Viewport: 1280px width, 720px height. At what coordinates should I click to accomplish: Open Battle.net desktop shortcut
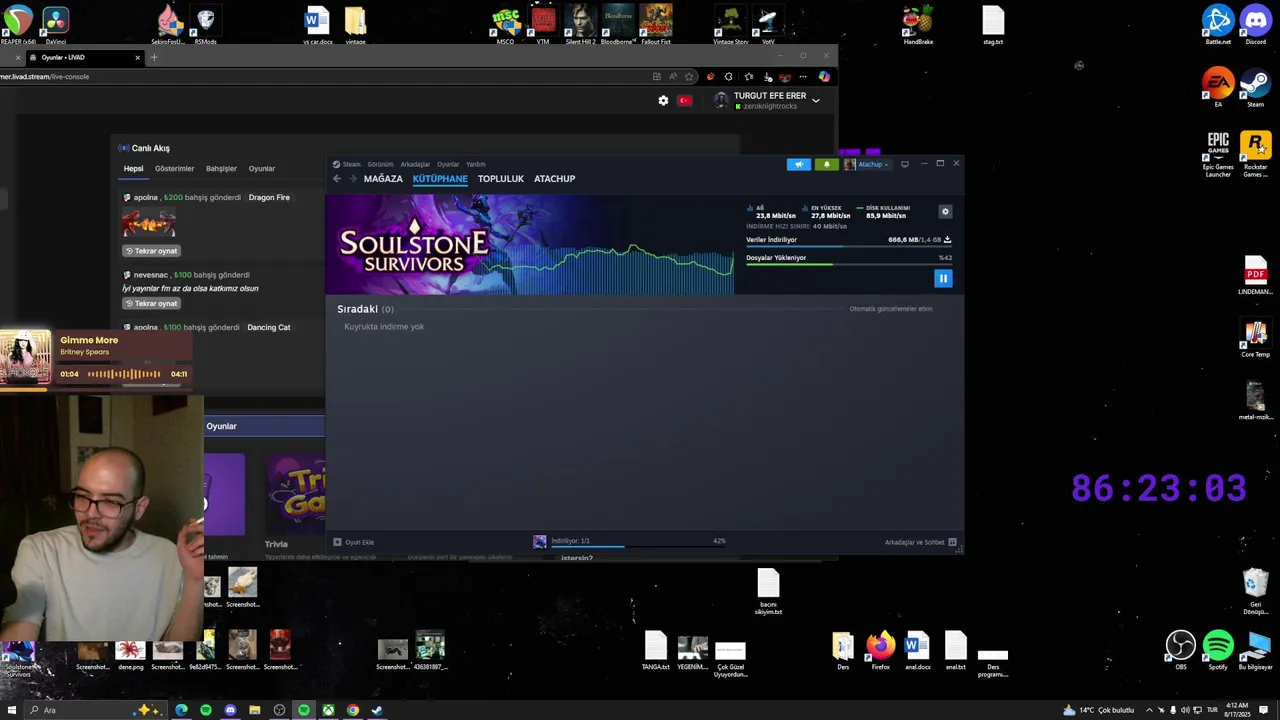[x=1218, y=23]
